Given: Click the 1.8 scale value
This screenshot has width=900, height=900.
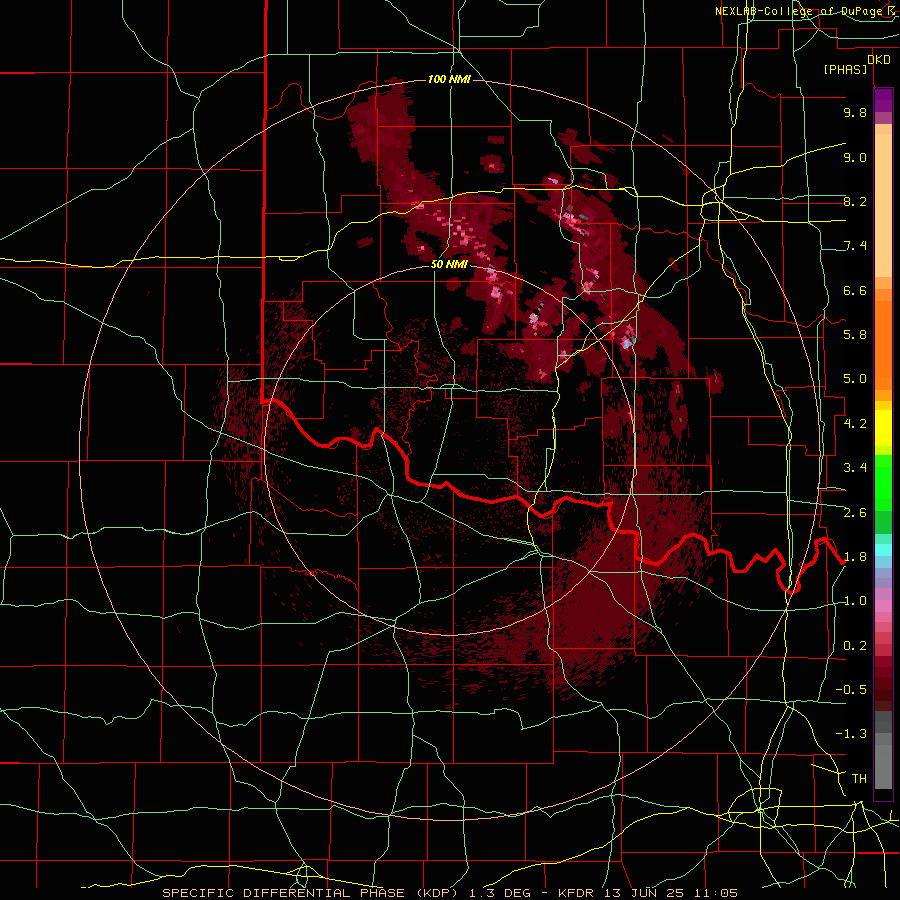Looking at the screenshot, I should tap(855, 557).
